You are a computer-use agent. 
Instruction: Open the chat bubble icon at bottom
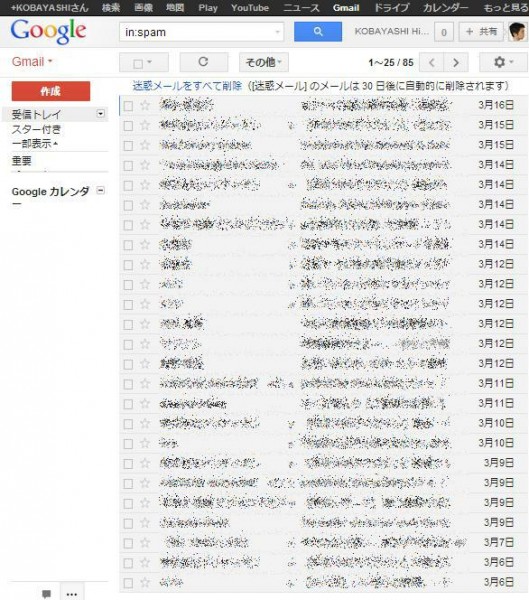click(x=46, y=593)
